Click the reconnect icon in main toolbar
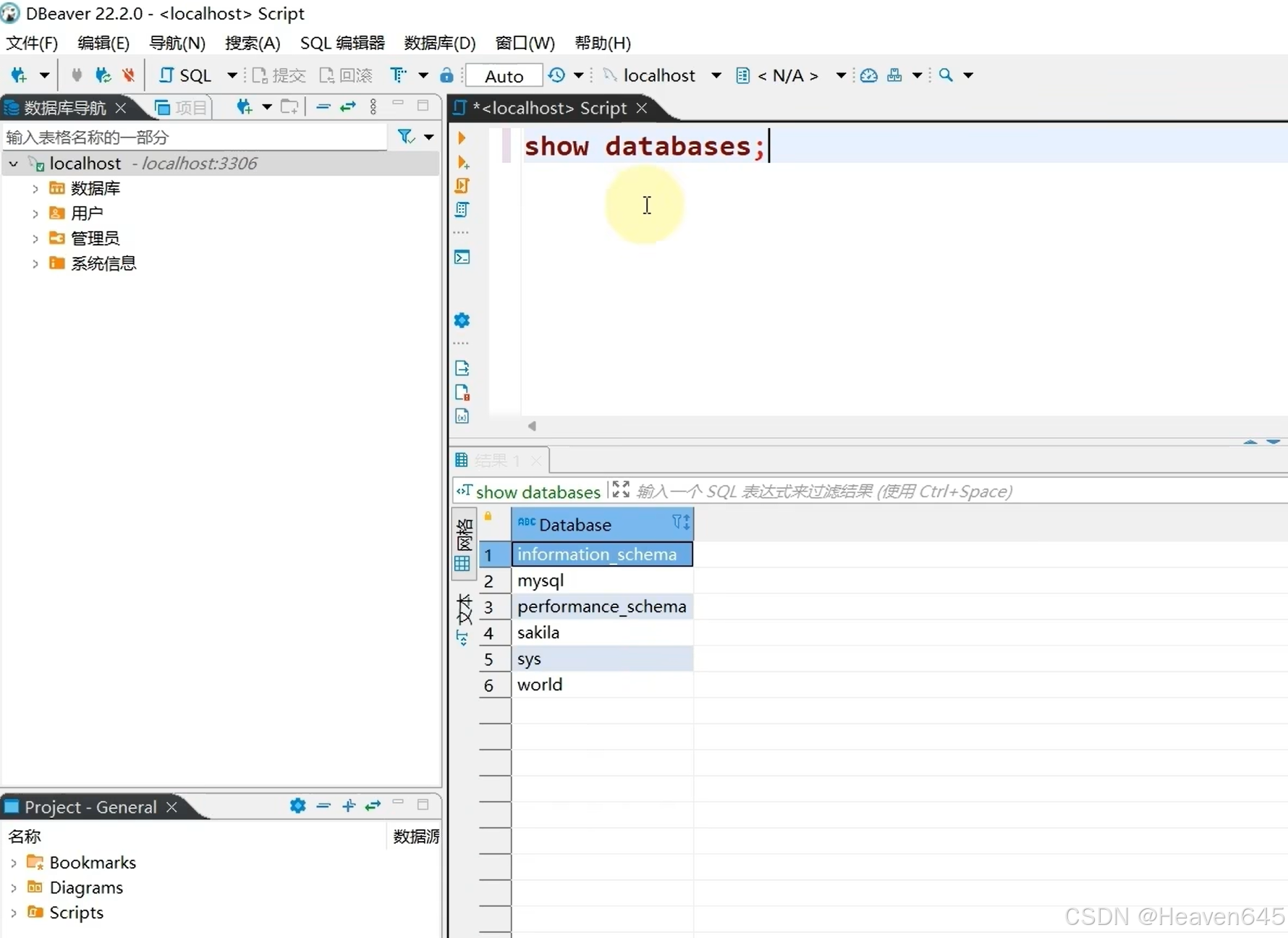The height and width of the screenshot is (938, 1288). (103, 75)
